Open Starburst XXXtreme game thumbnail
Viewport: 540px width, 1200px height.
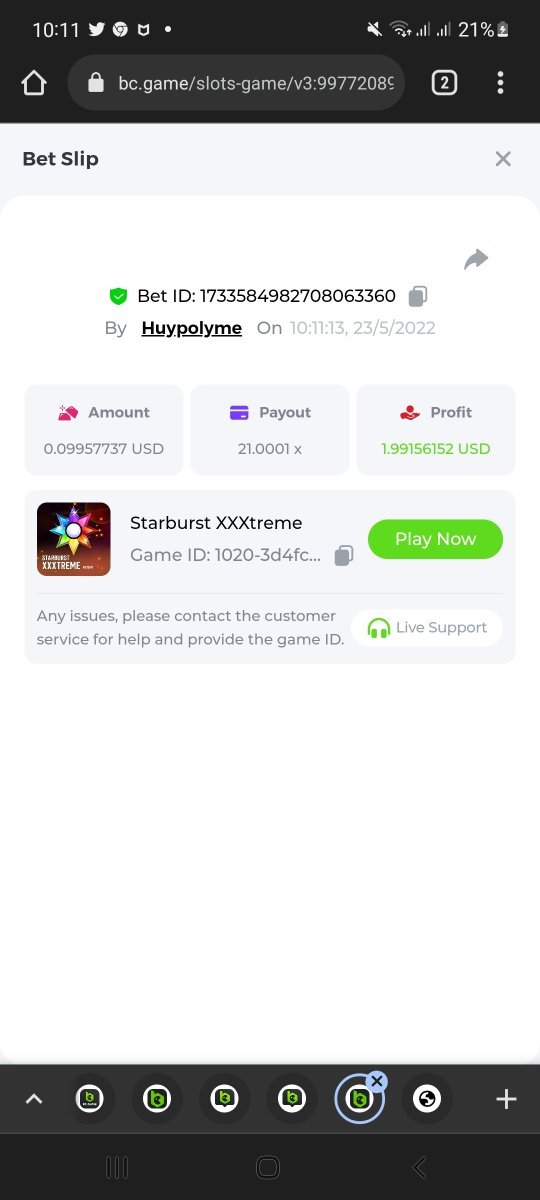[74, 539]
